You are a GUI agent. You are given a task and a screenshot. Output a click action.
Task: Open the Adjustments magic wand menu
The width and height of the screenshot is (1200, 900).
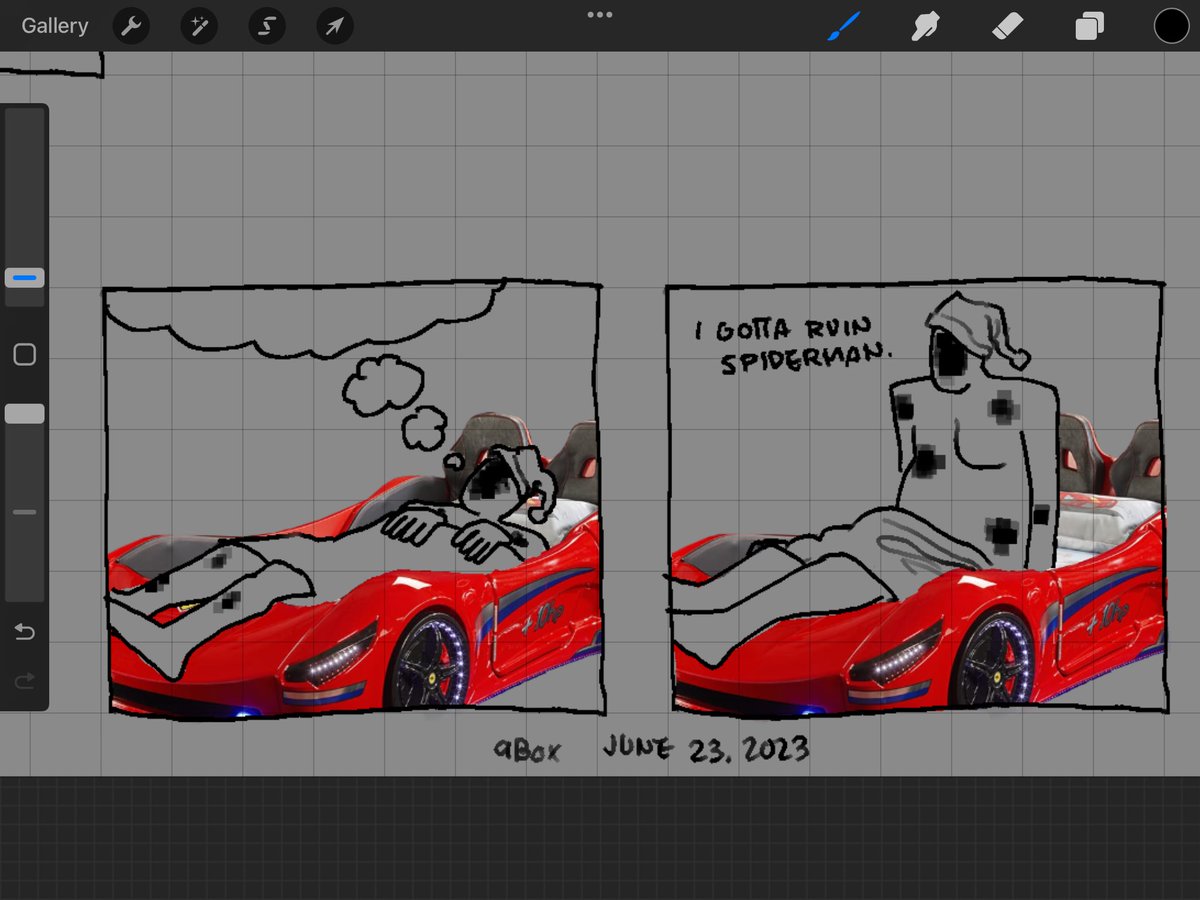199,26
